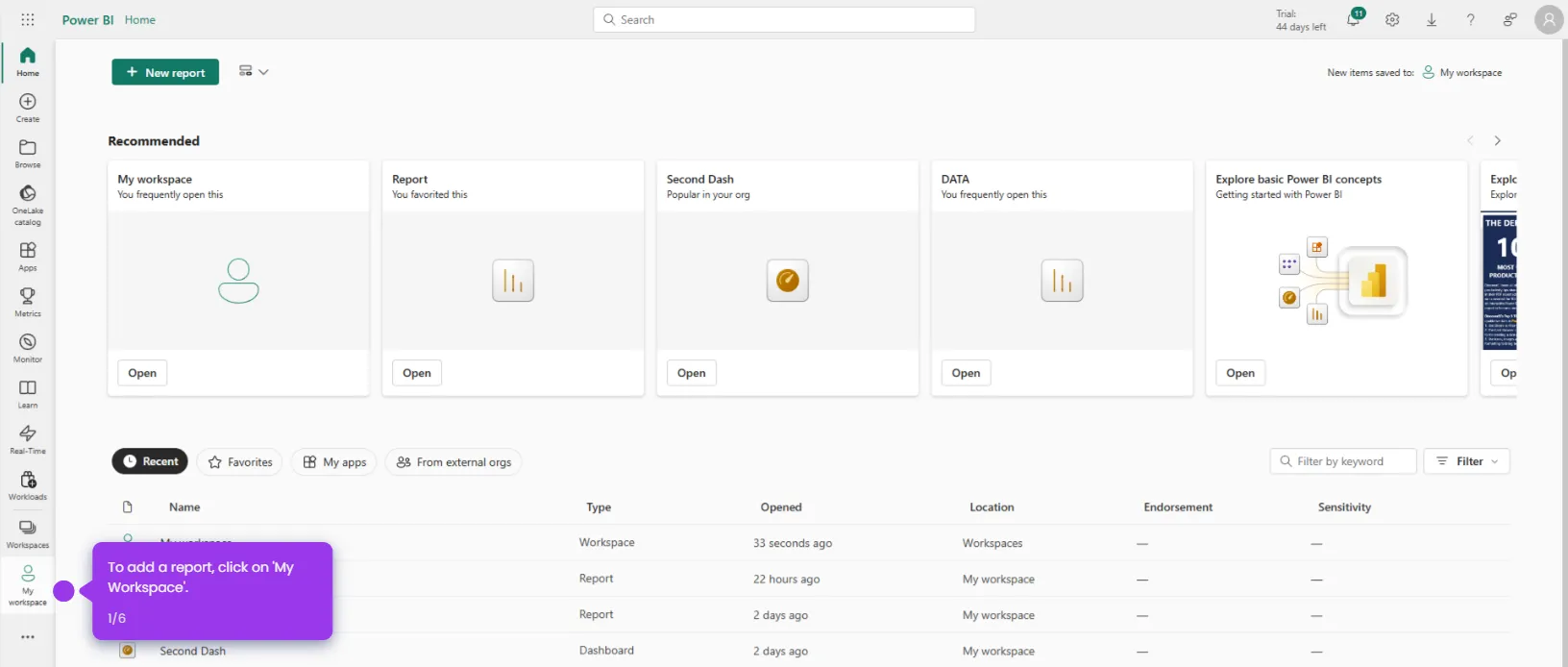The width and height of the screenshot is (1568, 667).
Task: Open the My workspace recommended card
Action: tap(142, 373)
